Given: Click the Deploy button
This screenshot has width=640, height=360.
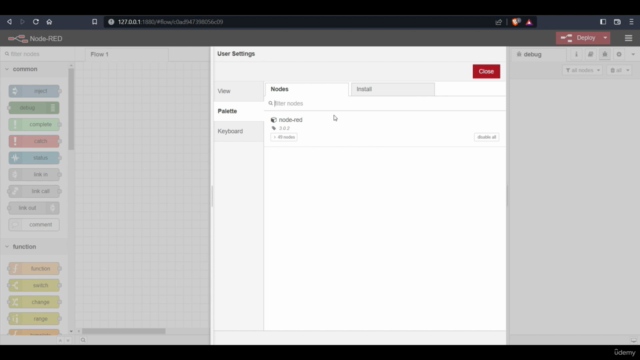Looking at the screenshot, I should click(x=578, y=38).
